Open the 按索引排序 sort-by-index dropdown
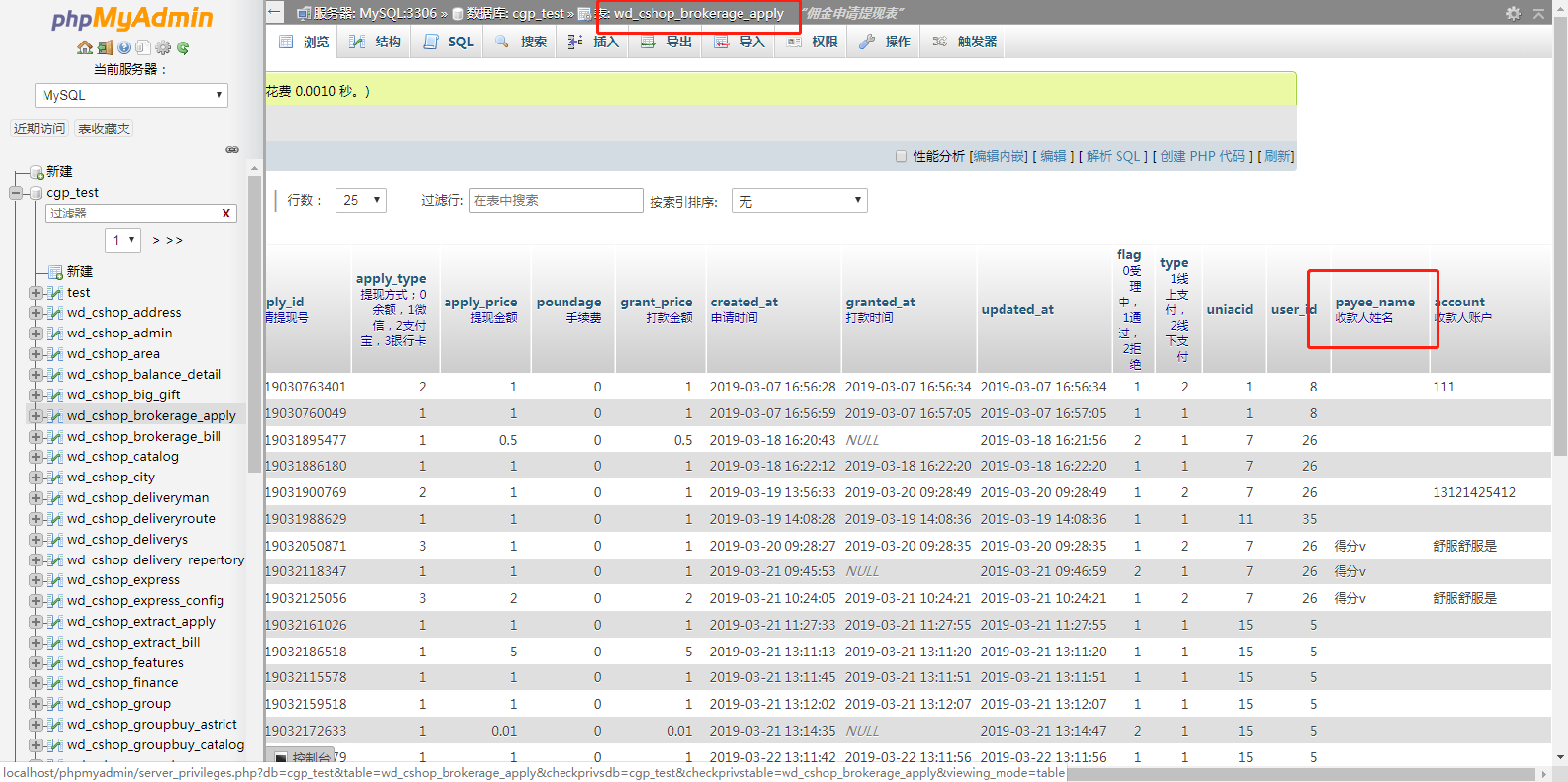Screen dimensions: 1568x782 click(x=800, y=201)
